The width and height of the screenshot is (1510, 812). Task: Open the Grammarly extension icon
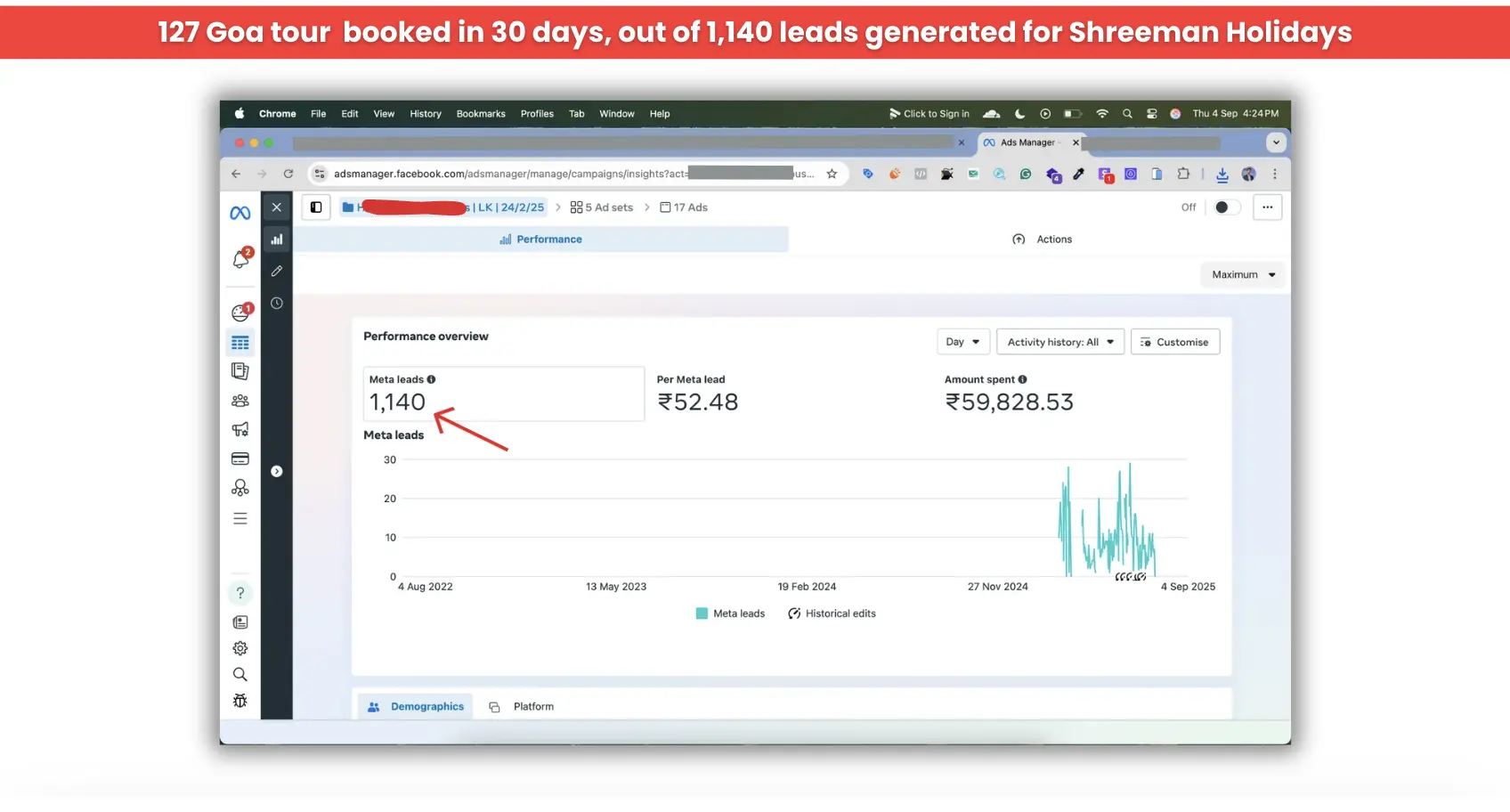coord(1026,175)
